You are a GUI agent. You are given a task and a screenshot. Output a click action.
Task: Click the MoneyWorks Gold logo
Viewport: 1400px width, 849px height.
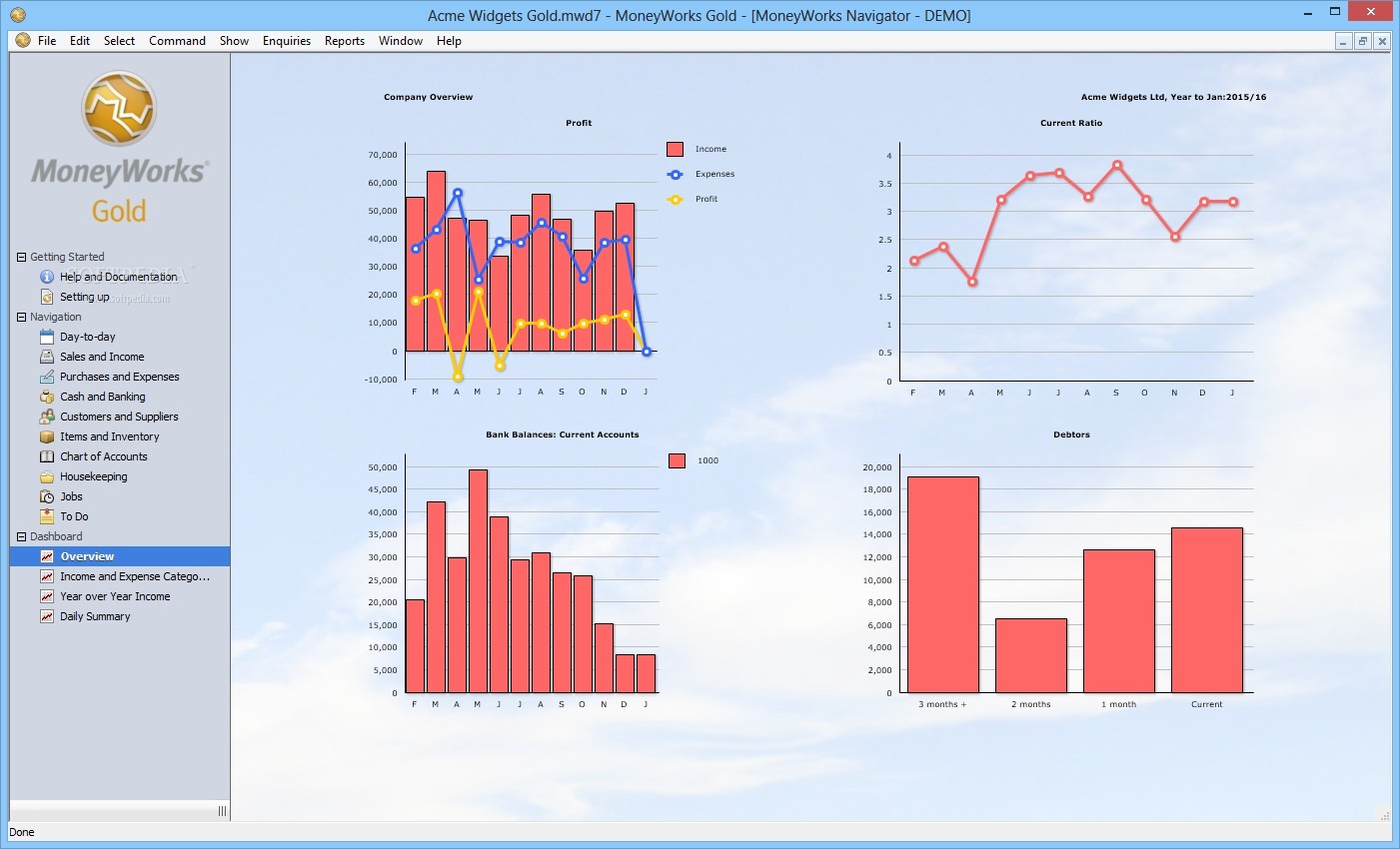119,147
